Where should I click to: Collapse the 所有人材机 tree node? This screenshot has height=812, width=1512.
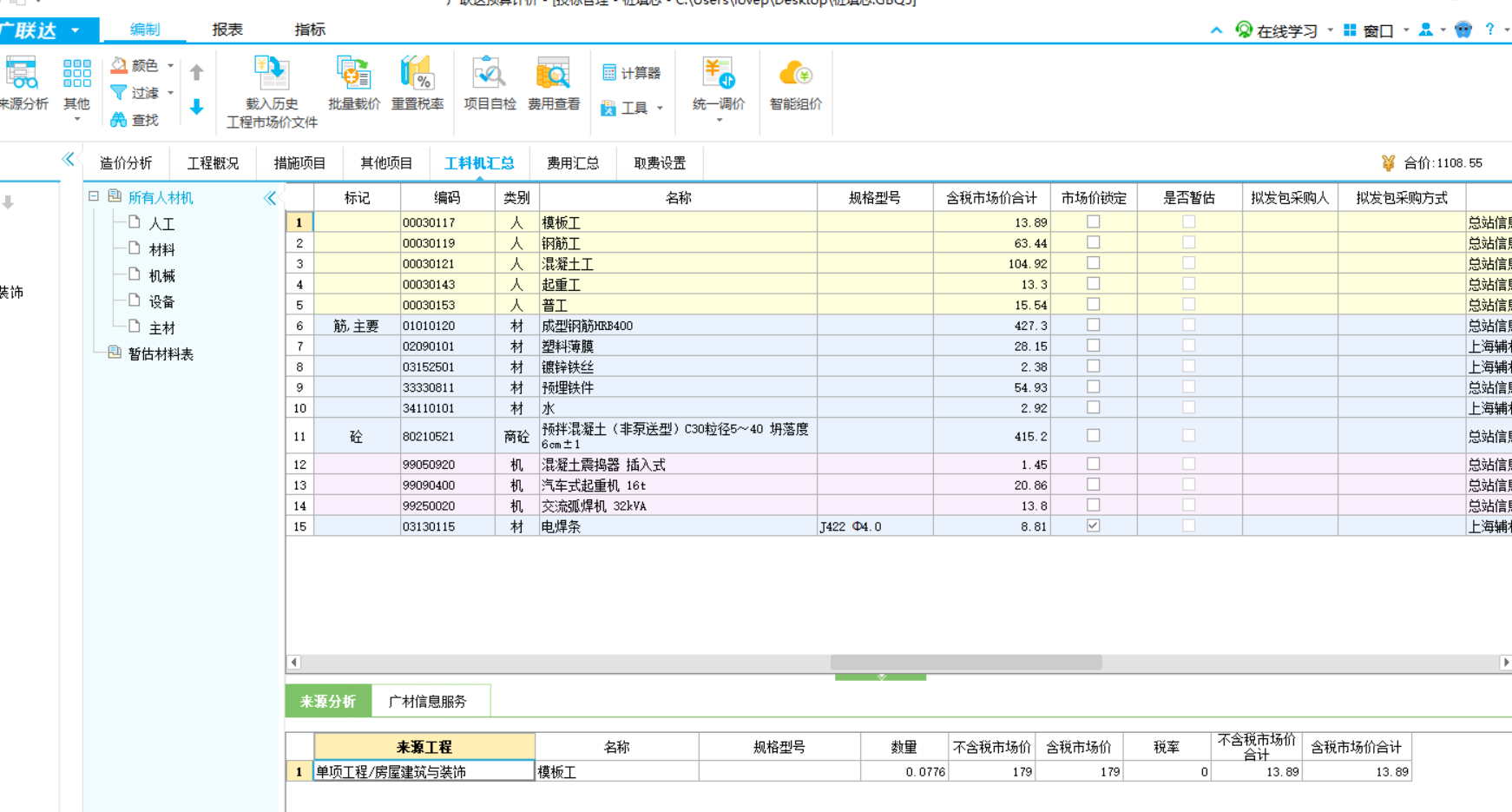(x=94, y=197)
